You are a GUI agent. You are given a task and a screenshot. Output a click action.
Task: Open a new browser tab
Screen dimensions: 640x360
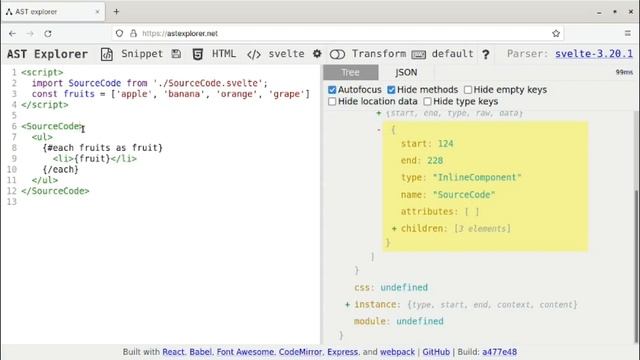point(116,11)
